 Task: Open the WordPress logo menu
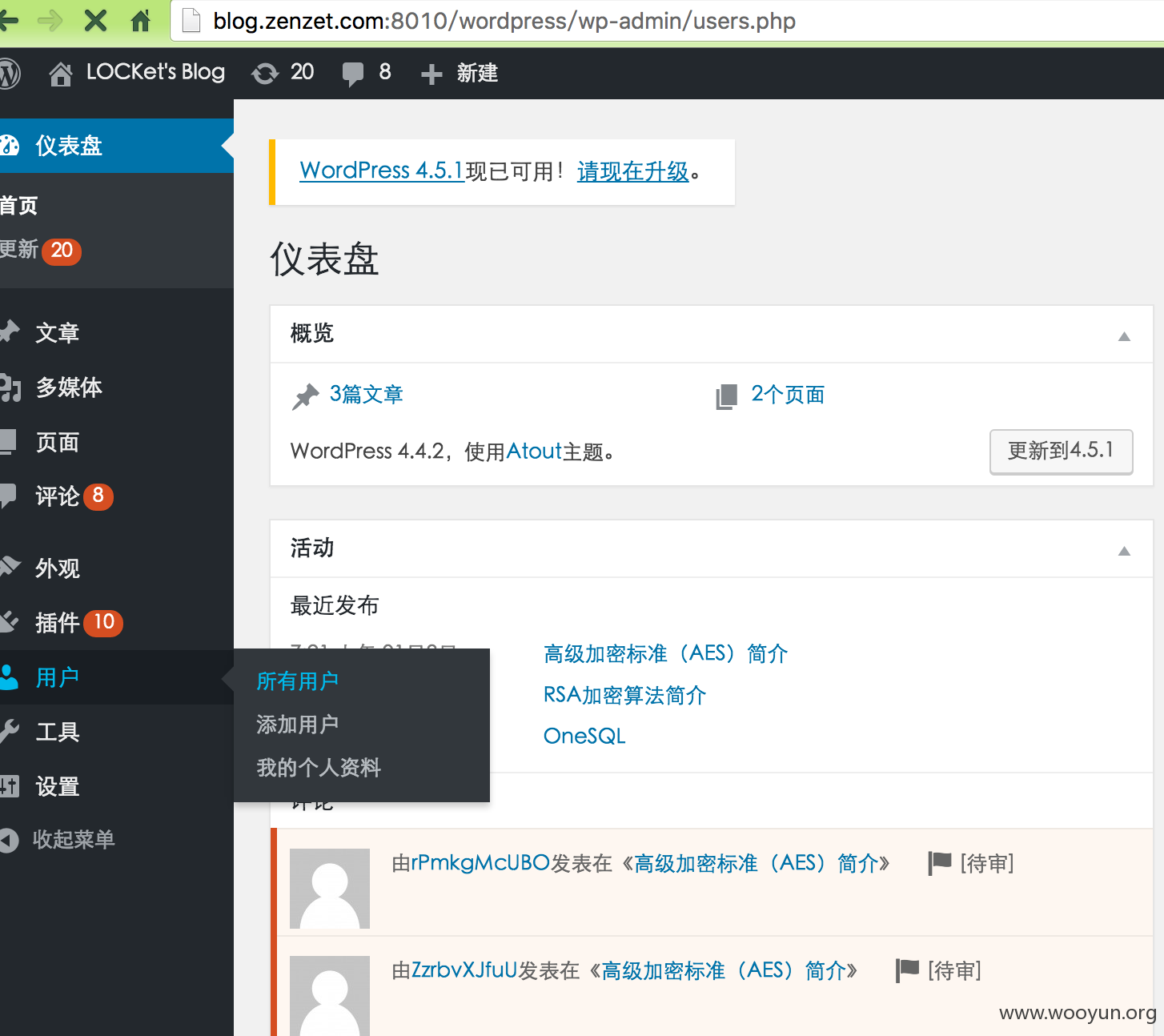(x=9, y=73)
